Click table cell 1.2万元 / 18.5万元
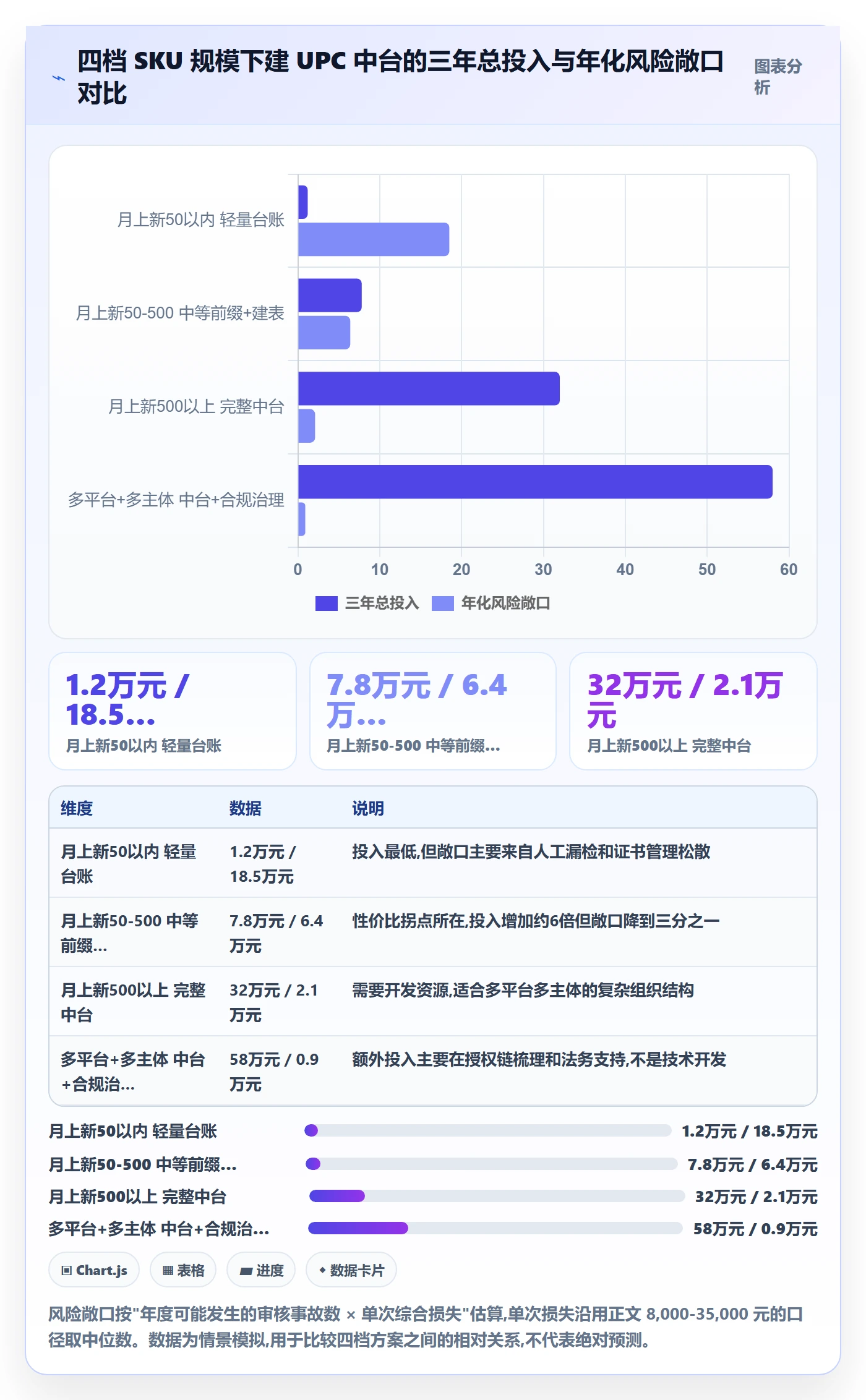Viewport: 866px width, 1400px height. (x=263, y=864)
